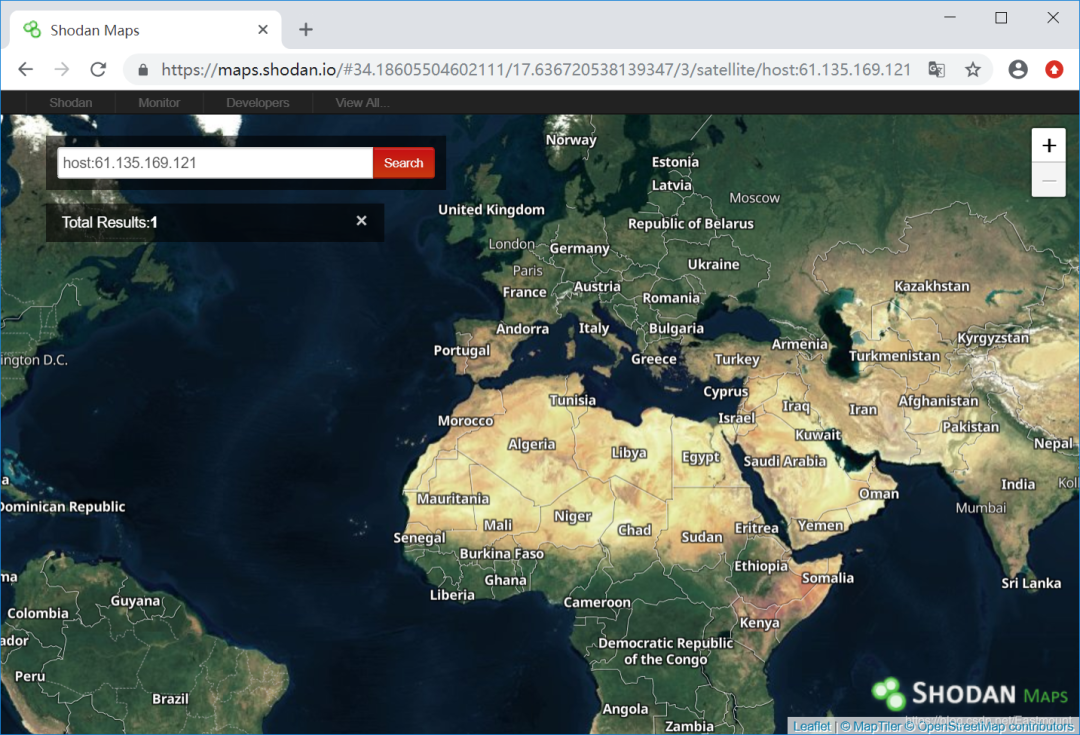This screenshot has height=735, width=1080.
Task: Click the Democratic Republic of the Congo label
Action: coord(665,651)
